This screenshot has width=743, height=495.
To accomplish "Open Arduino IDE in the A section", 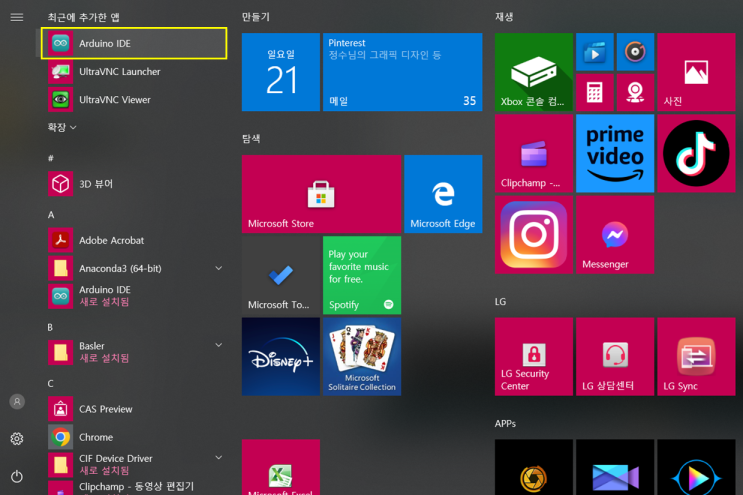I will (x=134, y=296).
